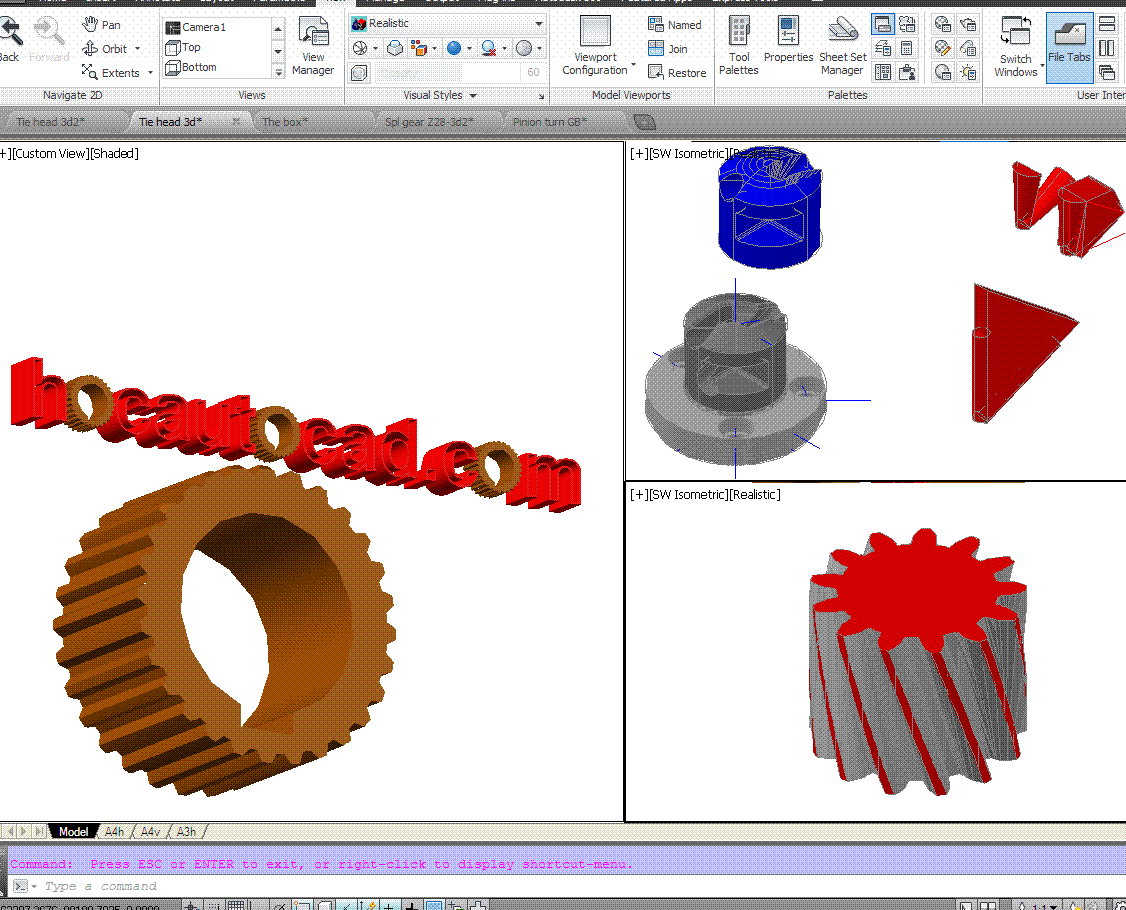Click the face style box icon
This screenshot has height=910, width=1126.
coord(395,48)
